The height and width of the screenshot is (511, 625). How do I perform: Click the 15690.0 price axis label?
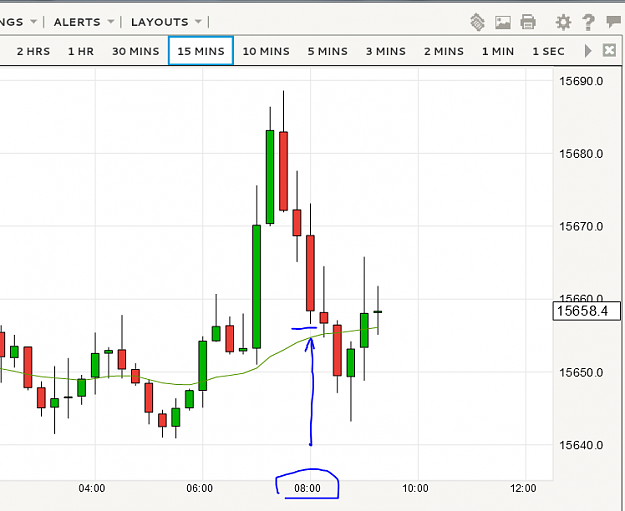click(581, 81)
